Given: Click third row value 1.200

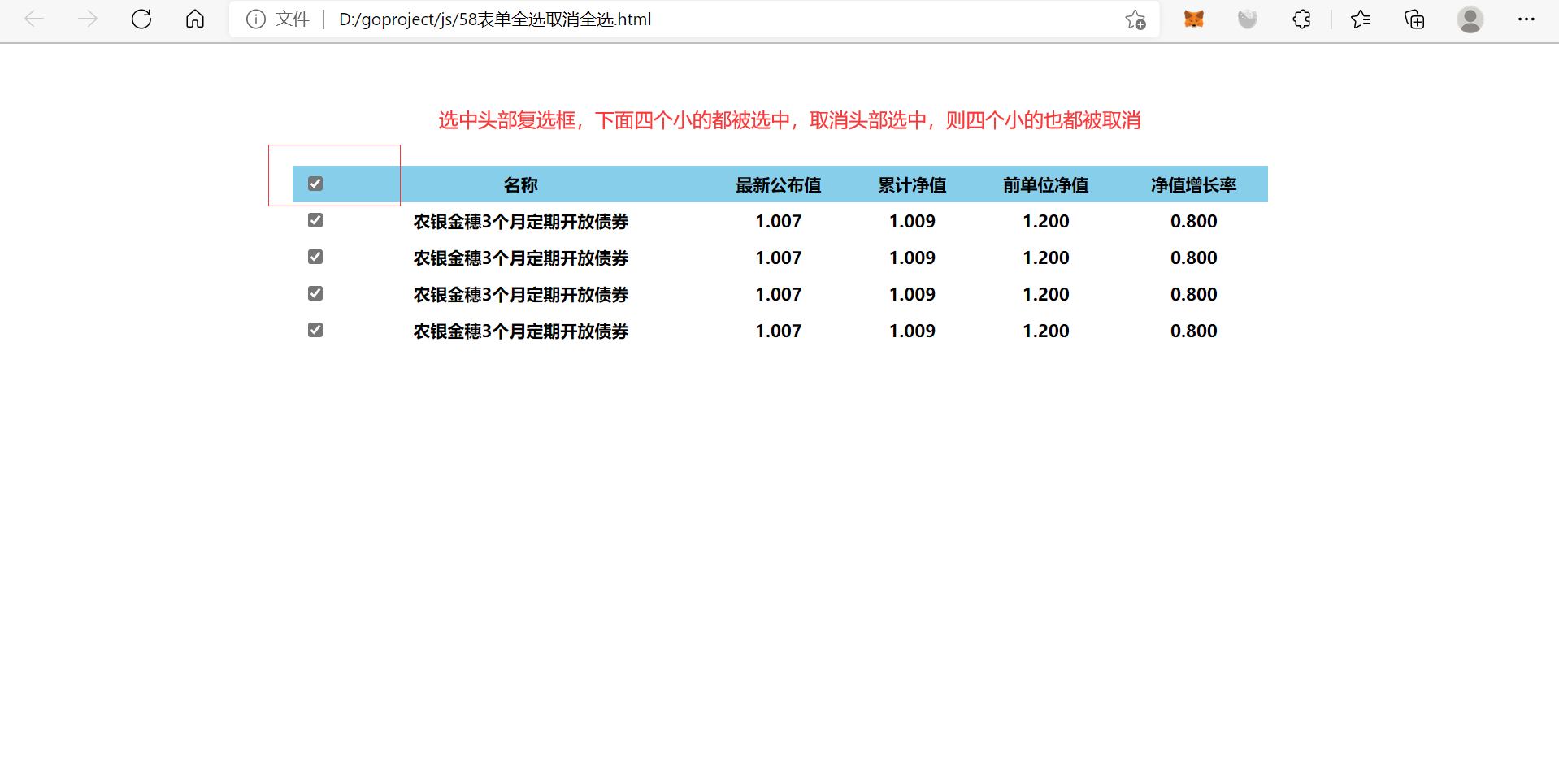Looking at the screenshot, I should coord(1046,294).
